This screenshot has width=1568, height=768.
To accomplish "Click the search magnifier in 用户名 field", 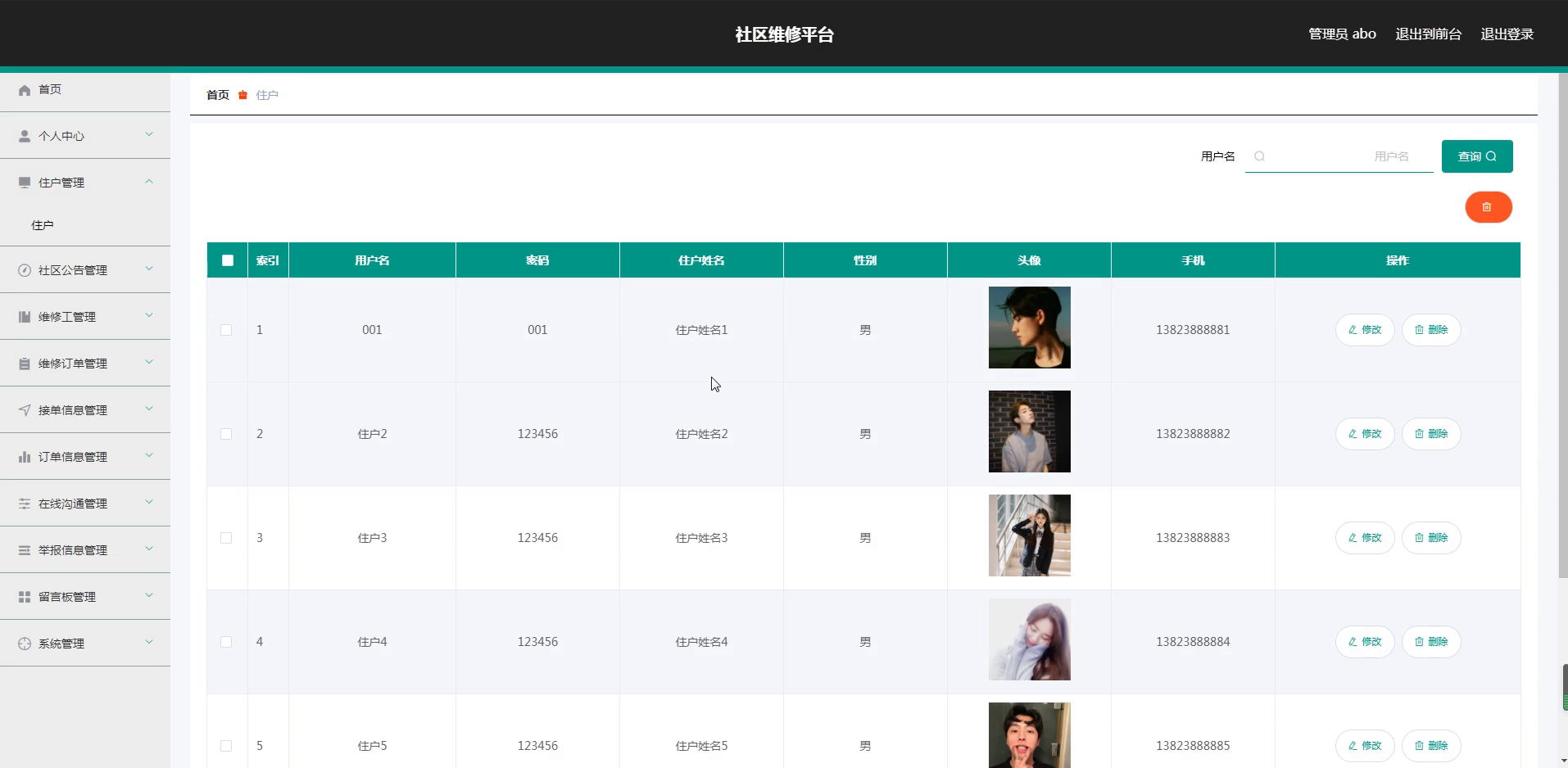I will pos(1259,156).
